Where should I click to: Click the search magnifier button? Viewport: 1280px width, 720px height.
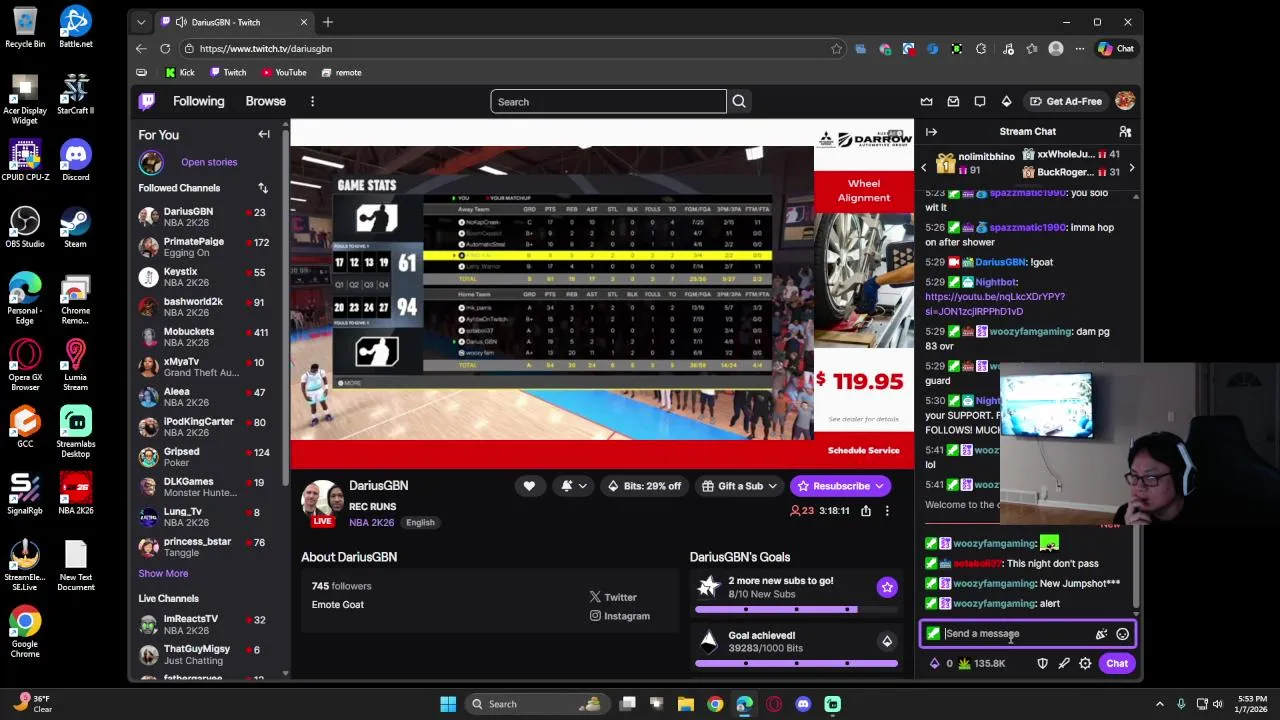(x=739, y=101)
